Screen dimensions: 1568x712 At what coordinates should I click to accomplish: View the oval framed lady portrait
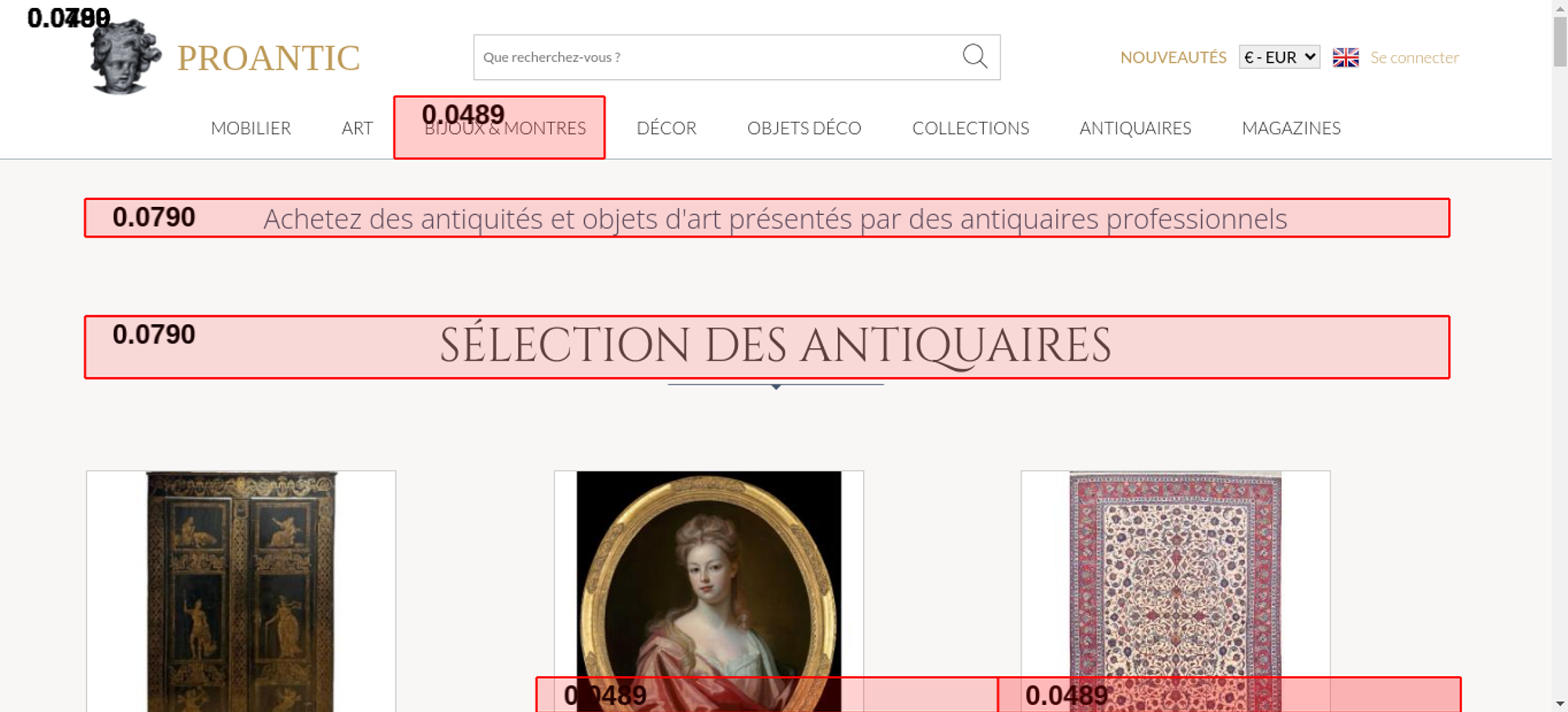pyautogui.click(x=709, y=572)
